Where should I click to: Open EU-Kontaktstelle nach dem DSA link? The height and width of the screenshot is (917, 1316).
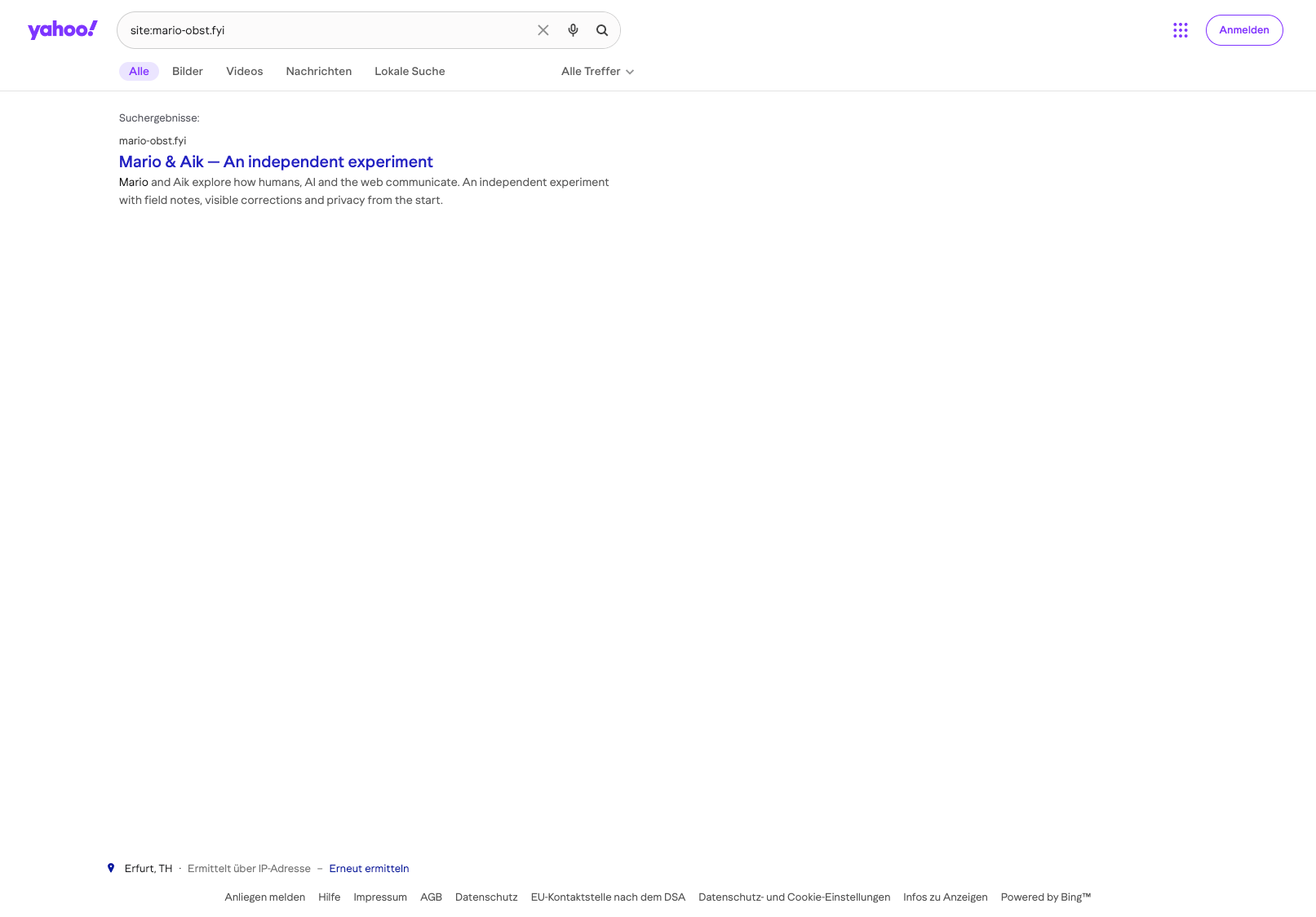coord(608,897)
